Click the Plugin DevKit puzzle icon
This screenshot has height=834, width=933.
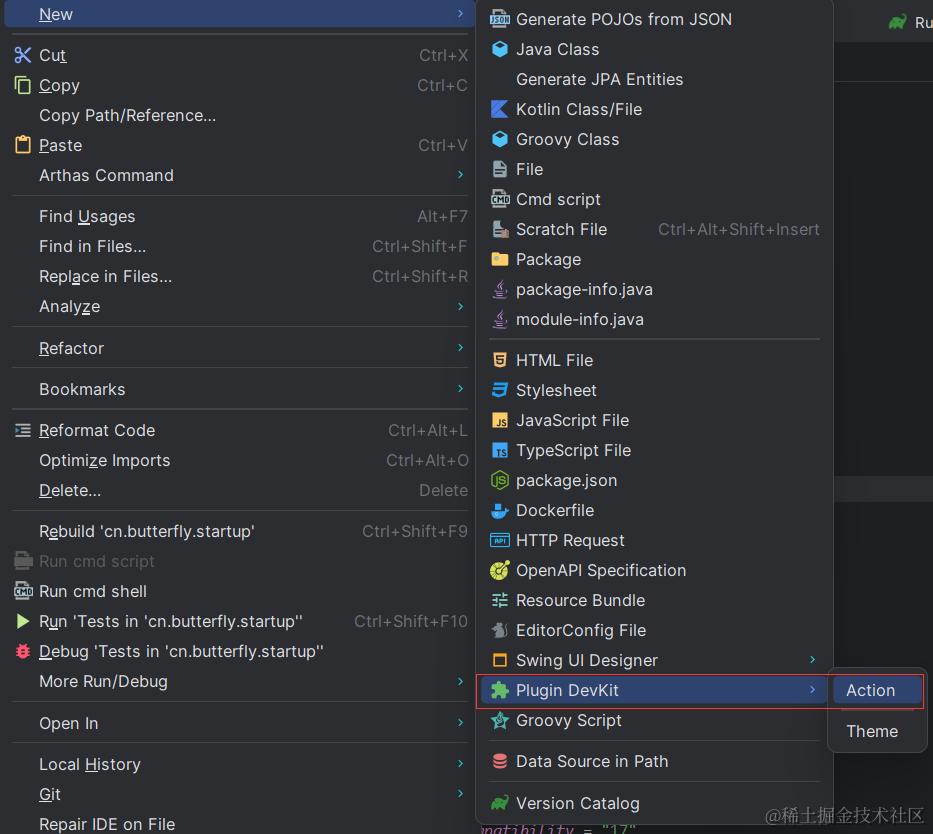click(x=500, y=690)
